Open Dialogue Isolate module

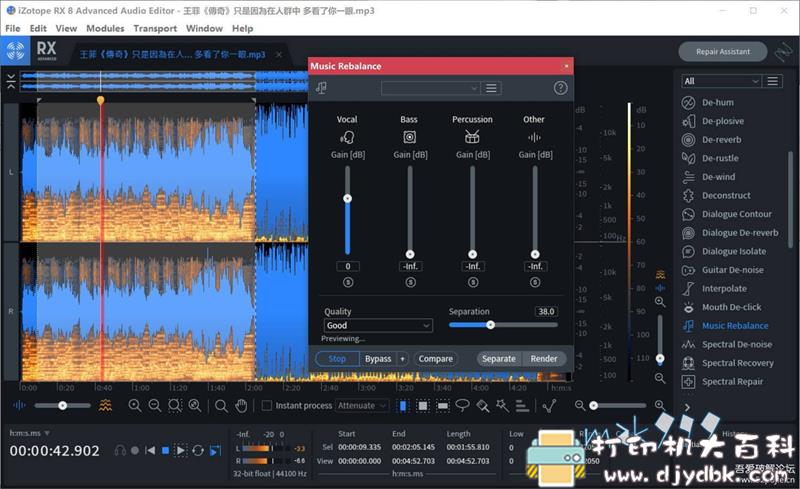[734, 251]
